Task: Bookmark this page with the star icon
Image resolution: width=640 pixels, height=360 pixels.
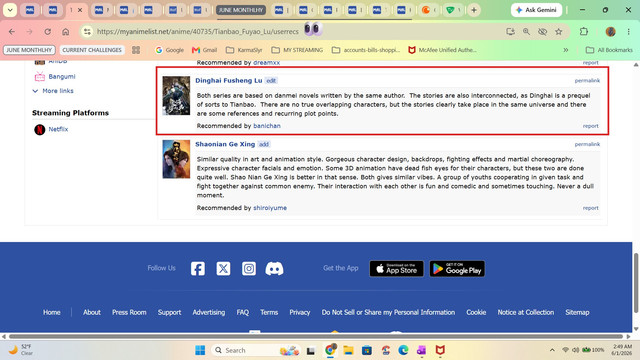Action: click(558, 31)
